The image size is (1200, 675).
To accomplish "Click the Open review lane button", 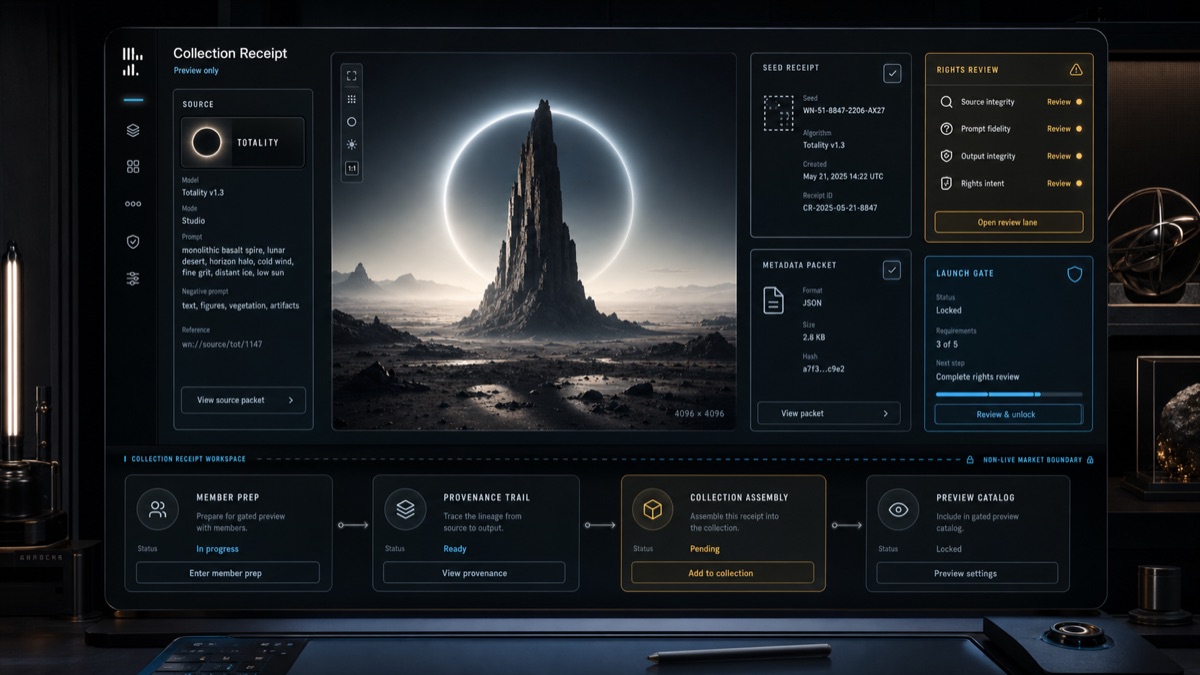I will pyautogui.click(x=1008, y=222).
